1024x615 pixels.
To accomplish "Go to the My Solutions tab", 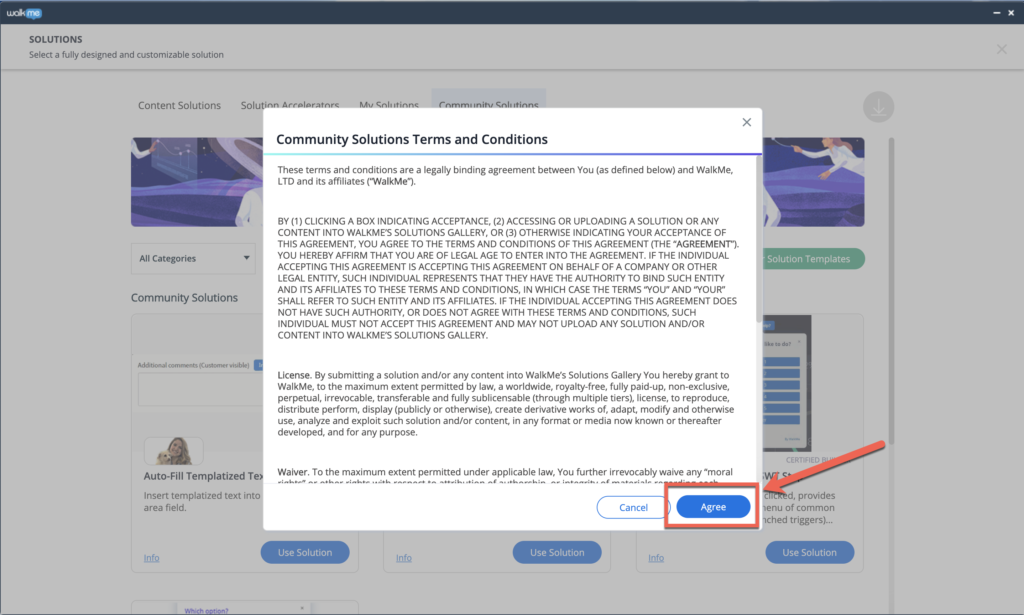I will [389, 105].
